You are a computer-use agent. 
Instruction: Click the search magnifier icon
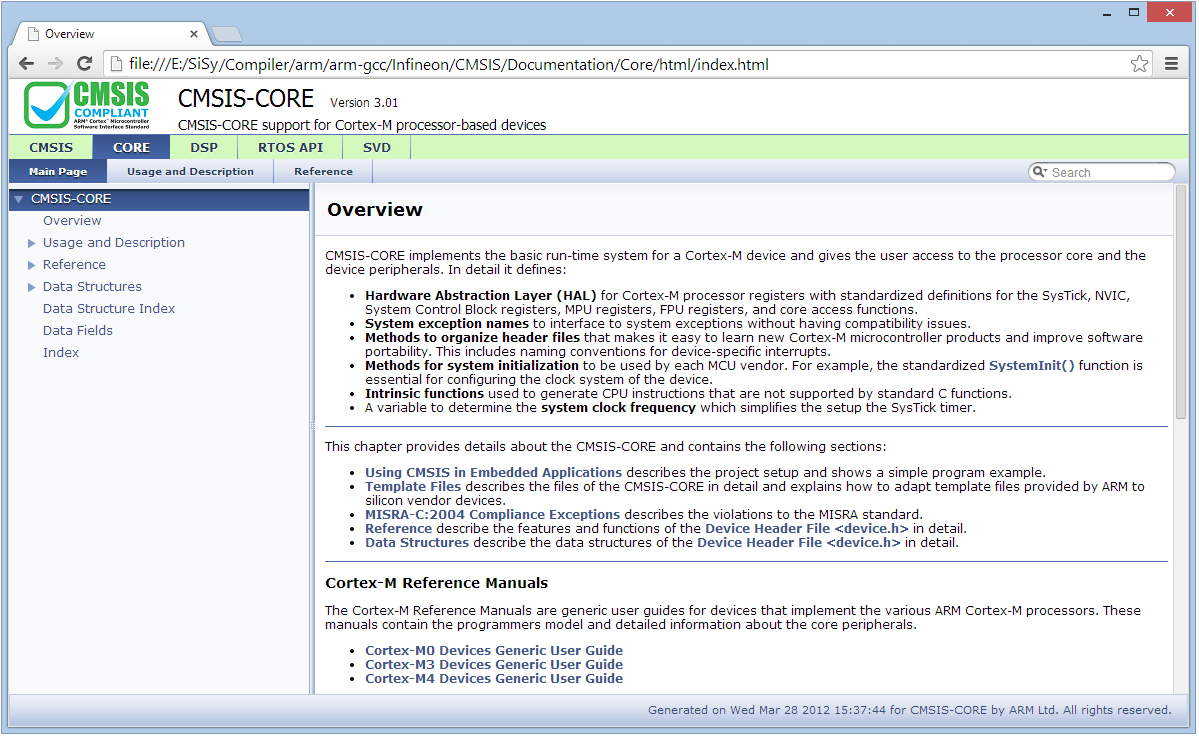tap(1040, 172)
